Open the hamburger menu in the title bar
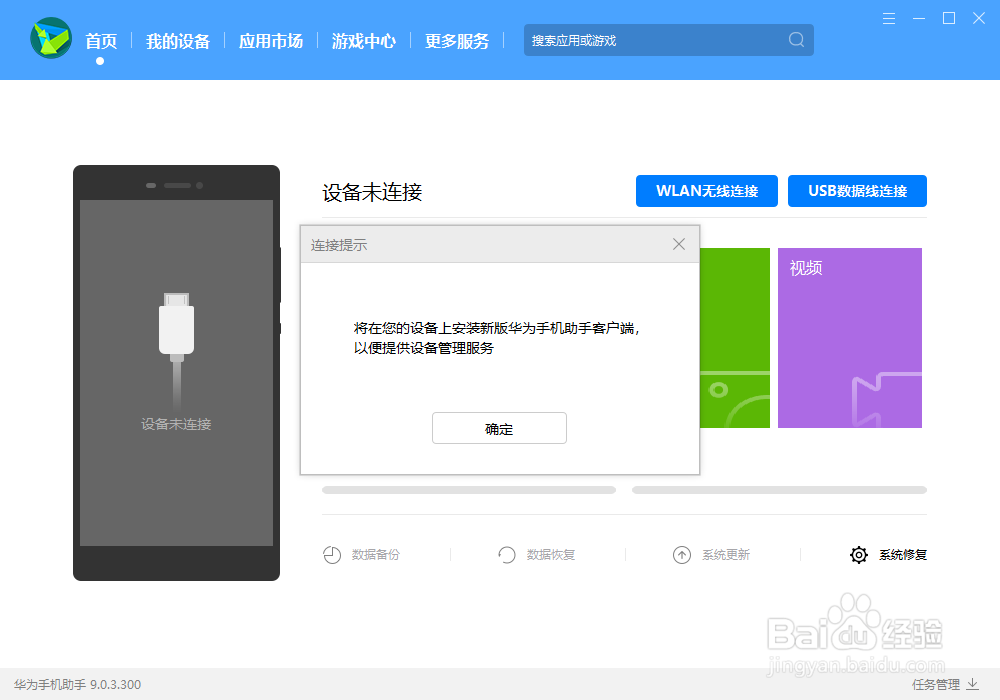 tap(888, 17)
